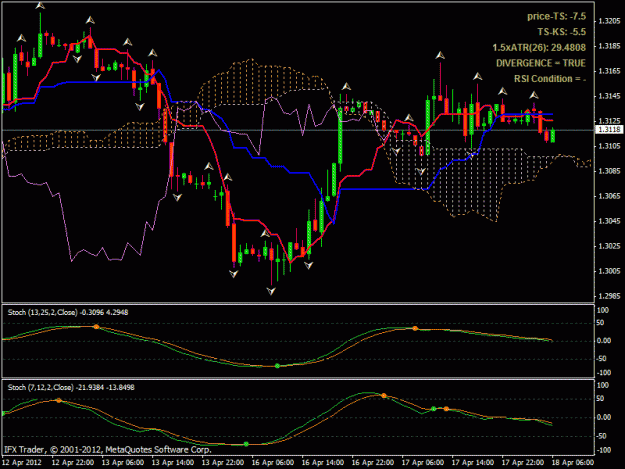The width and height of the screenshot is (625, 469).
Task: Select the DIVERGENCE = TRUE label
Action: pyautogui.click(x=541, y=63)
